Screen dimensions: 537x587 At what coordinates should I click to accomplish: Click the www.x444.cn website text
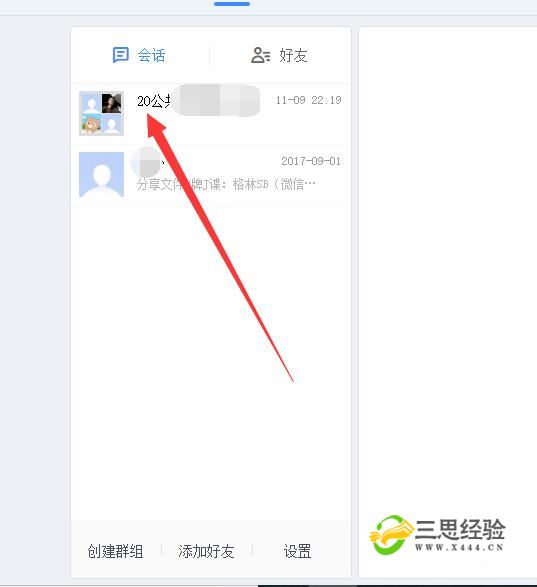coord(459,547)
